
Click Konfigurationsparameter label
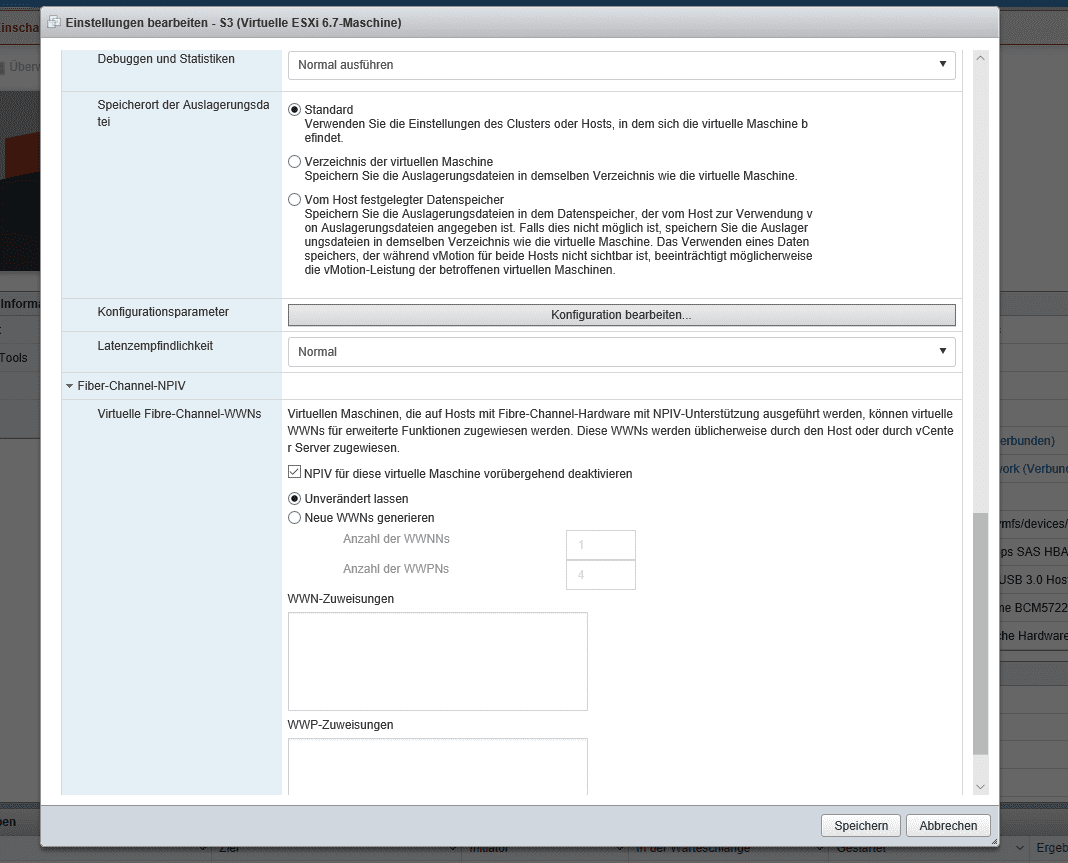coord(163,312)
